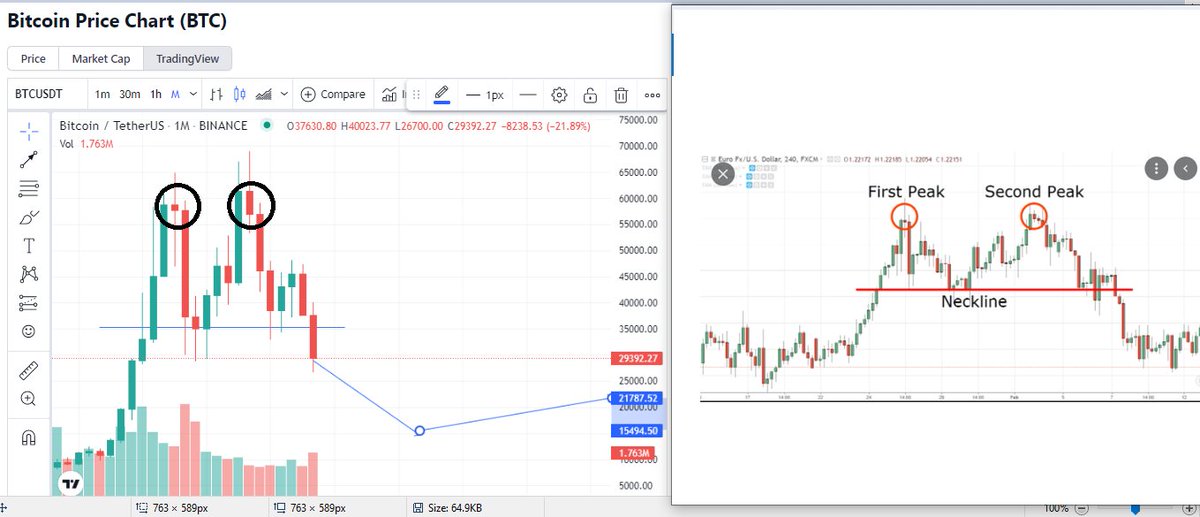Click the Vol 1.763M indicator legend

click(85, 144)
